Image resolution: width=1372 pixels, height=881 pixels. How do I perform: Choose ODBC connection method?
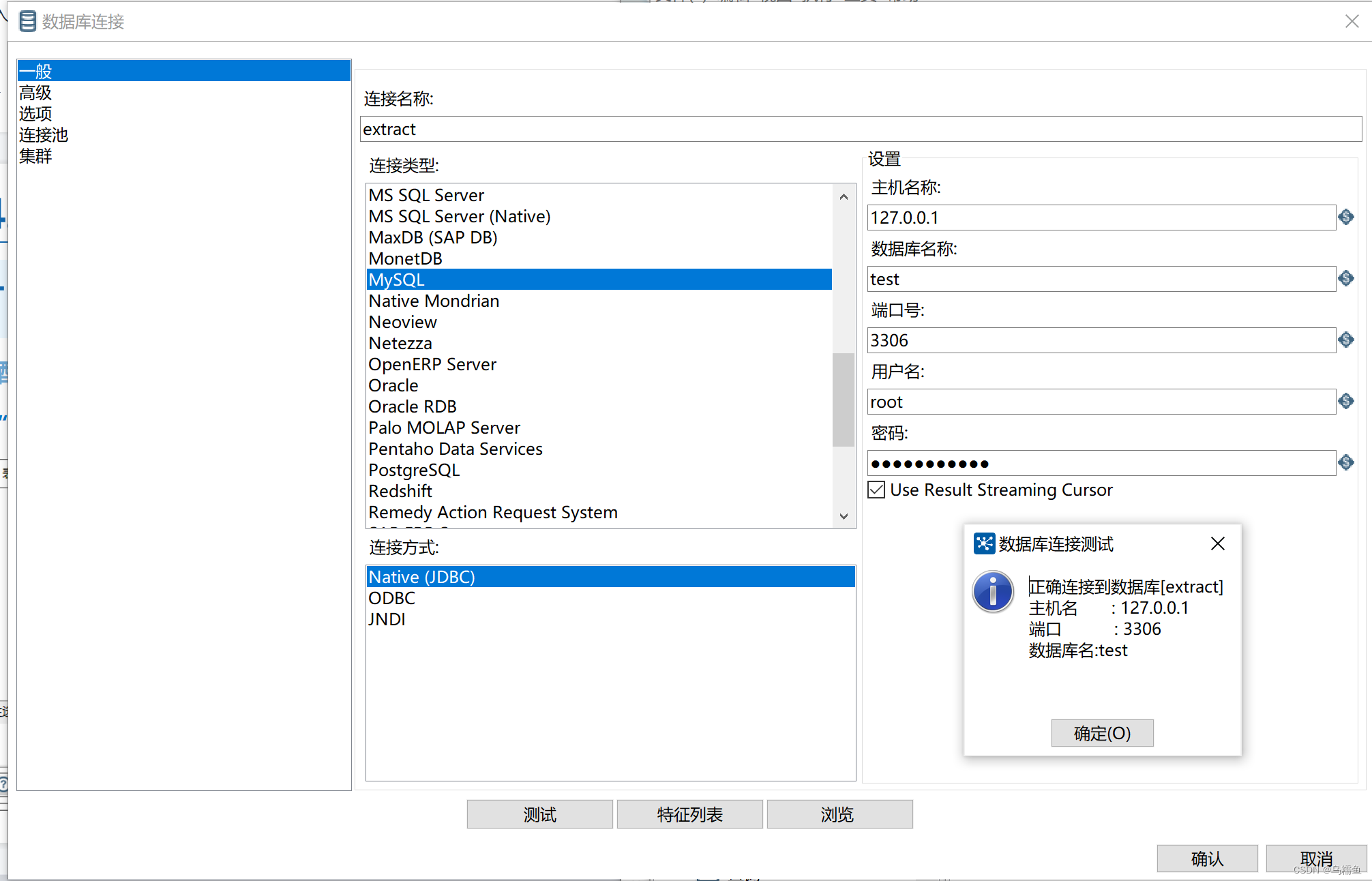391,598
